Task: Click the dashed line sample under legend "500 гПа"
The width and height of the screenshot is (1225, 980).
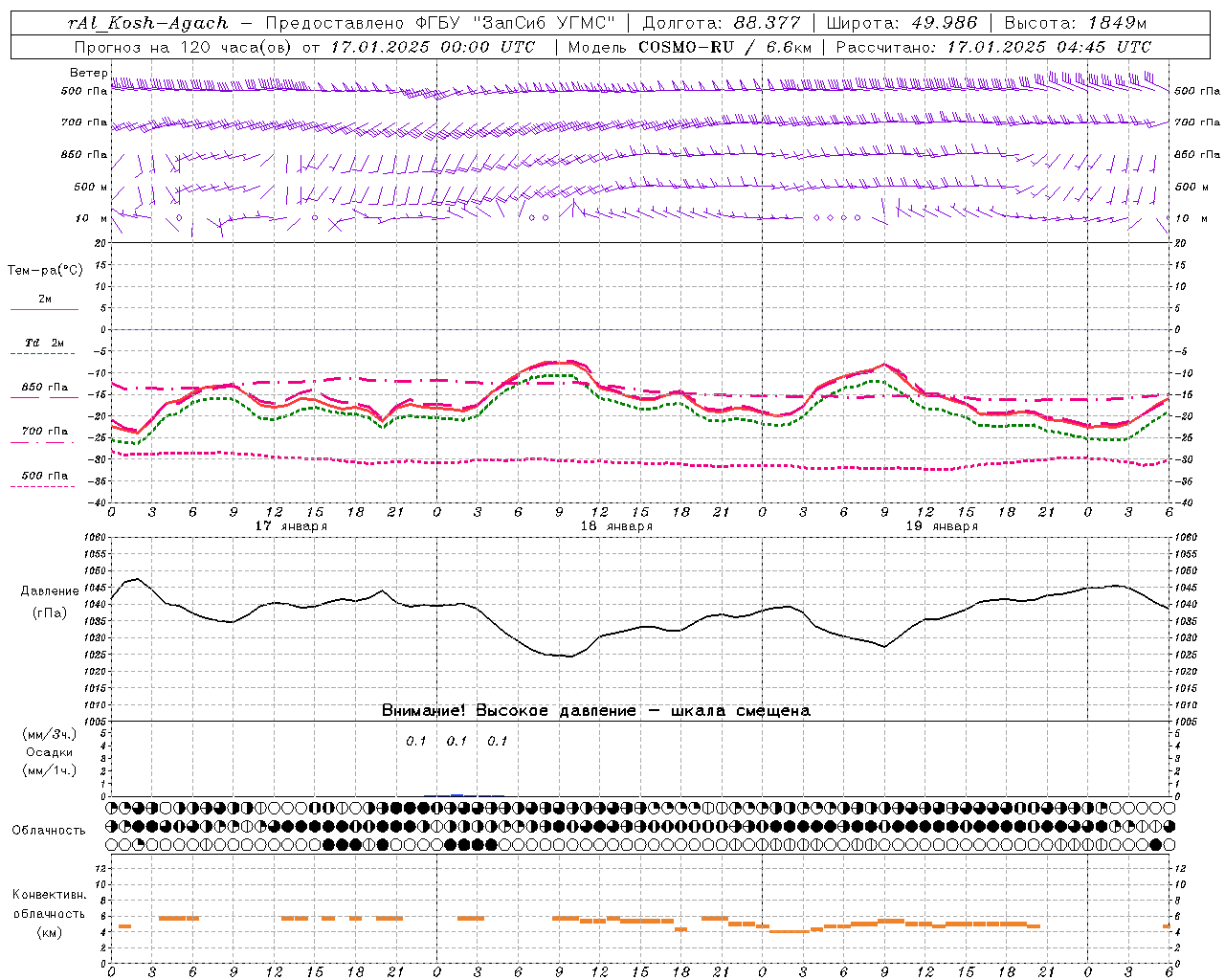Action: pyautogui.click(x=43, y=487)
